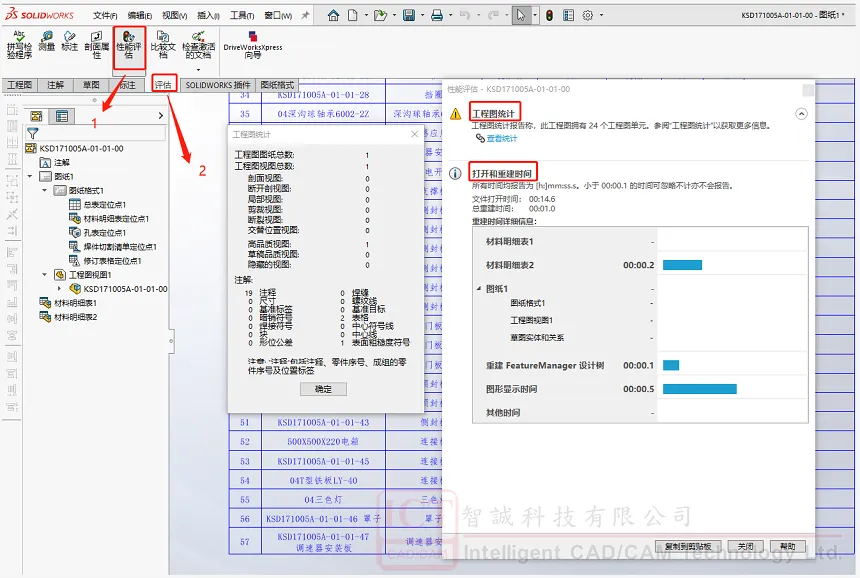Print the drawing using printer icon
This screenshot has height=578, width=860.
(x=437, y=15)
